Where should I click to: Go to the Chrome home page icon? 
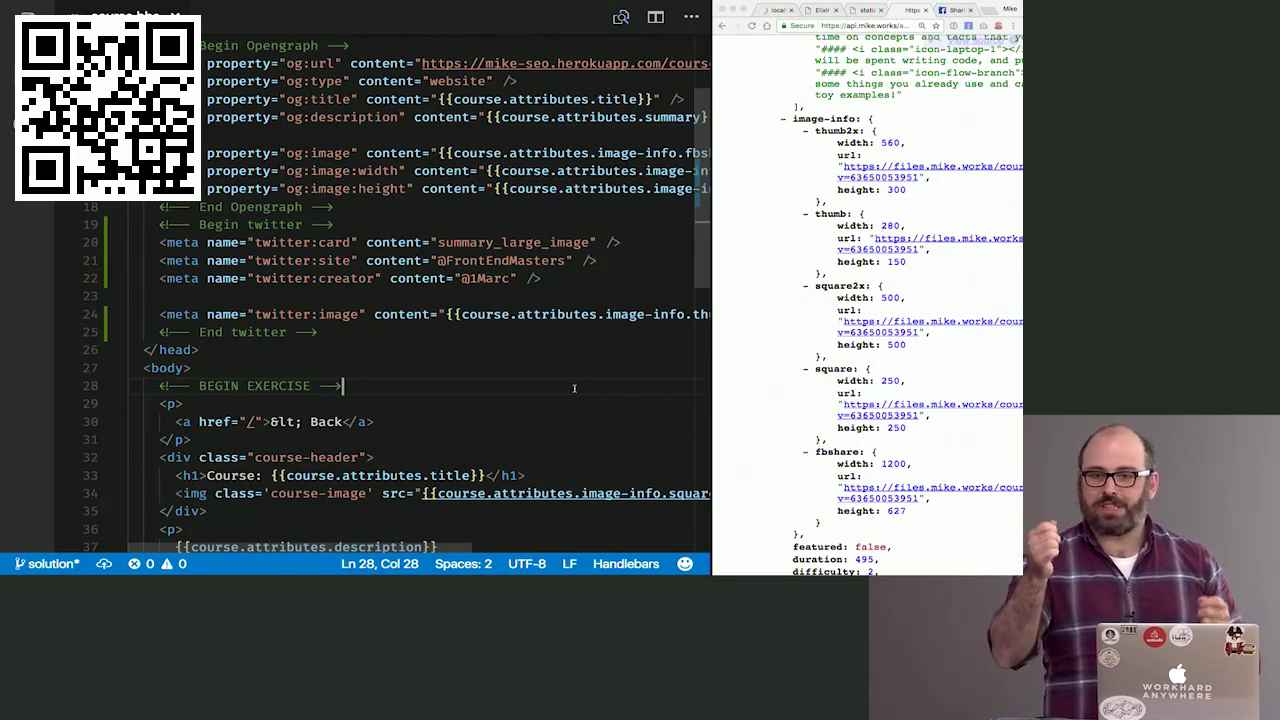(767, 26)
